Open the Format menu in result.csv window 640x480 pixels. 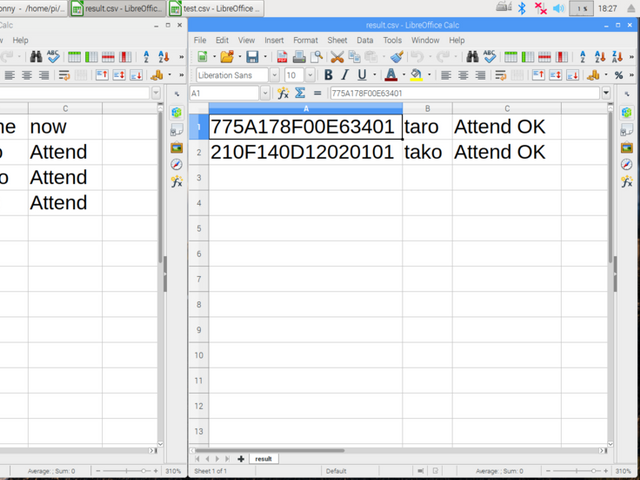point(305,40)
